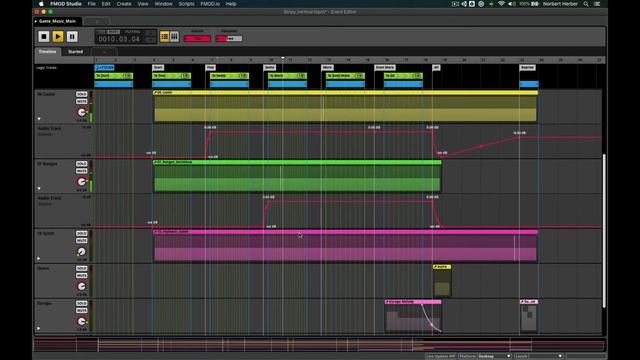The height and width of the screenshot is (360, 640).
Task: Click the 0010.03.04 time display
Action: [119, 39]
